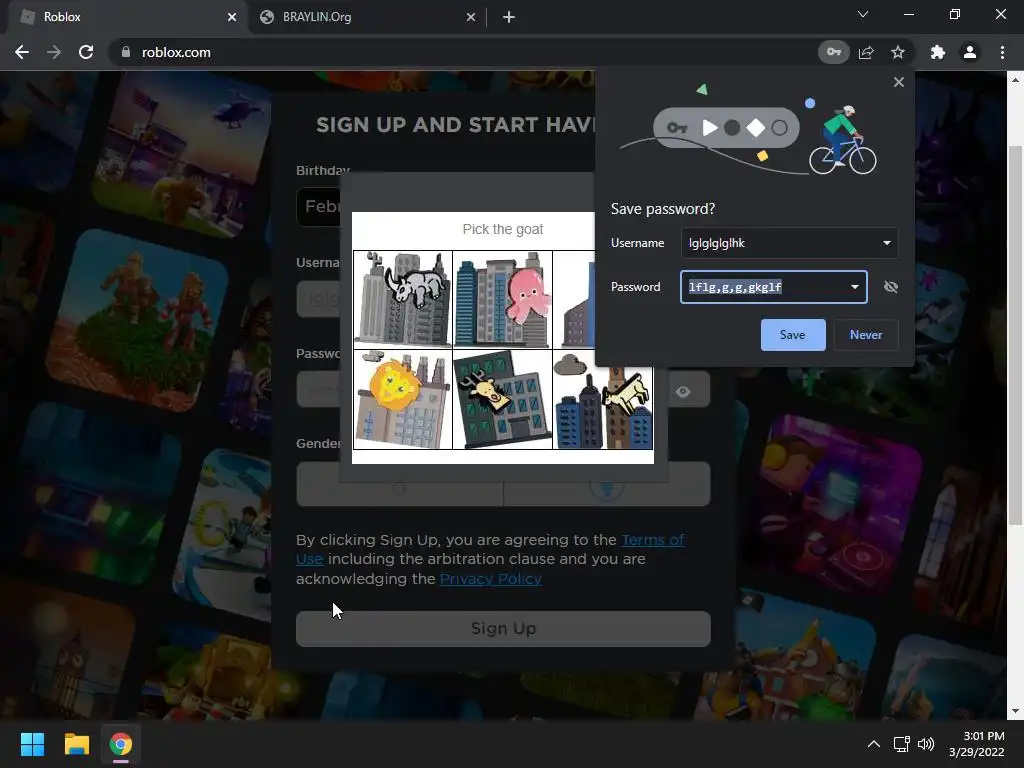Go back to the previous page
1024x768 pixels.
pos(22,52)
